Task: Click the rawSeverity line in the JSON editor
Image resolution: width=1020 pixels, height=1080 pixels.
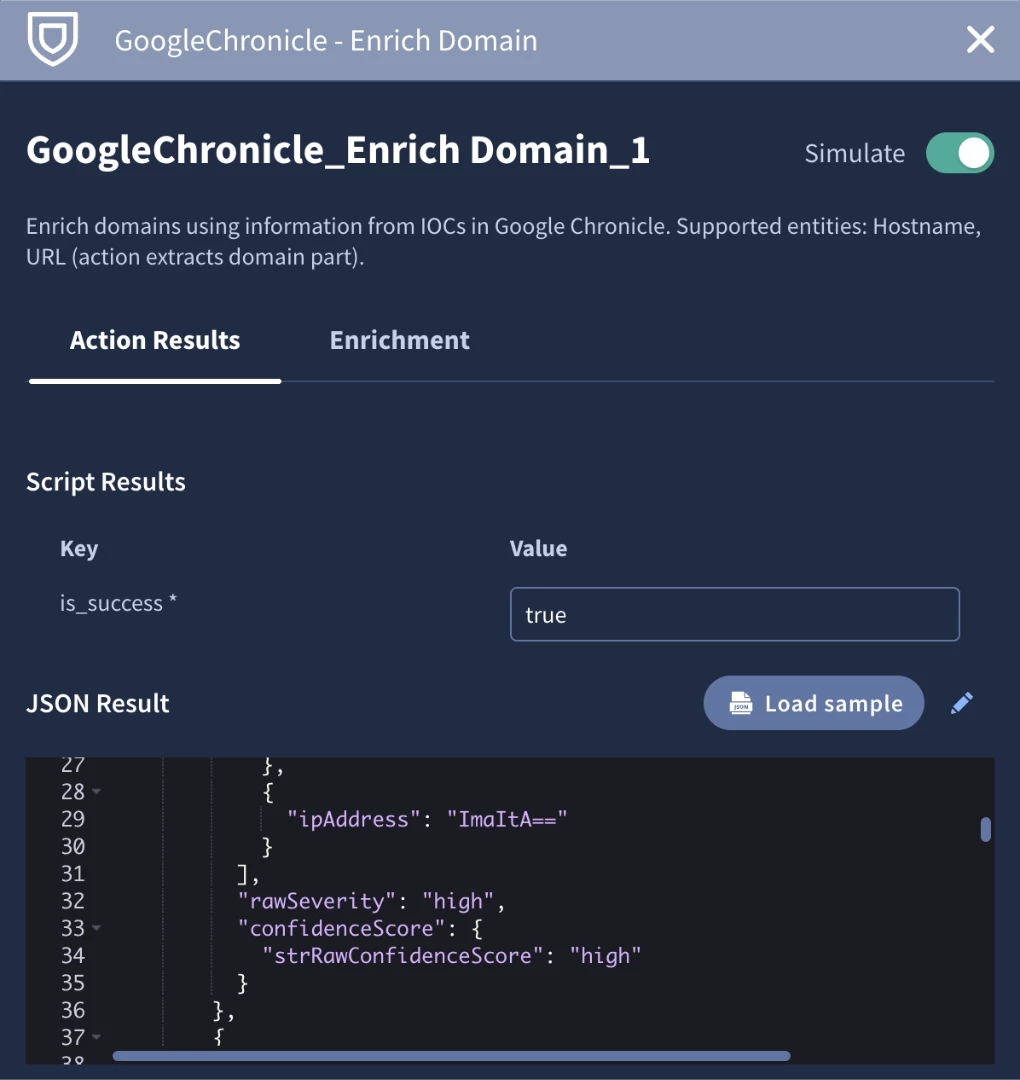Action: pyautogui.click(x=370, y=901)
